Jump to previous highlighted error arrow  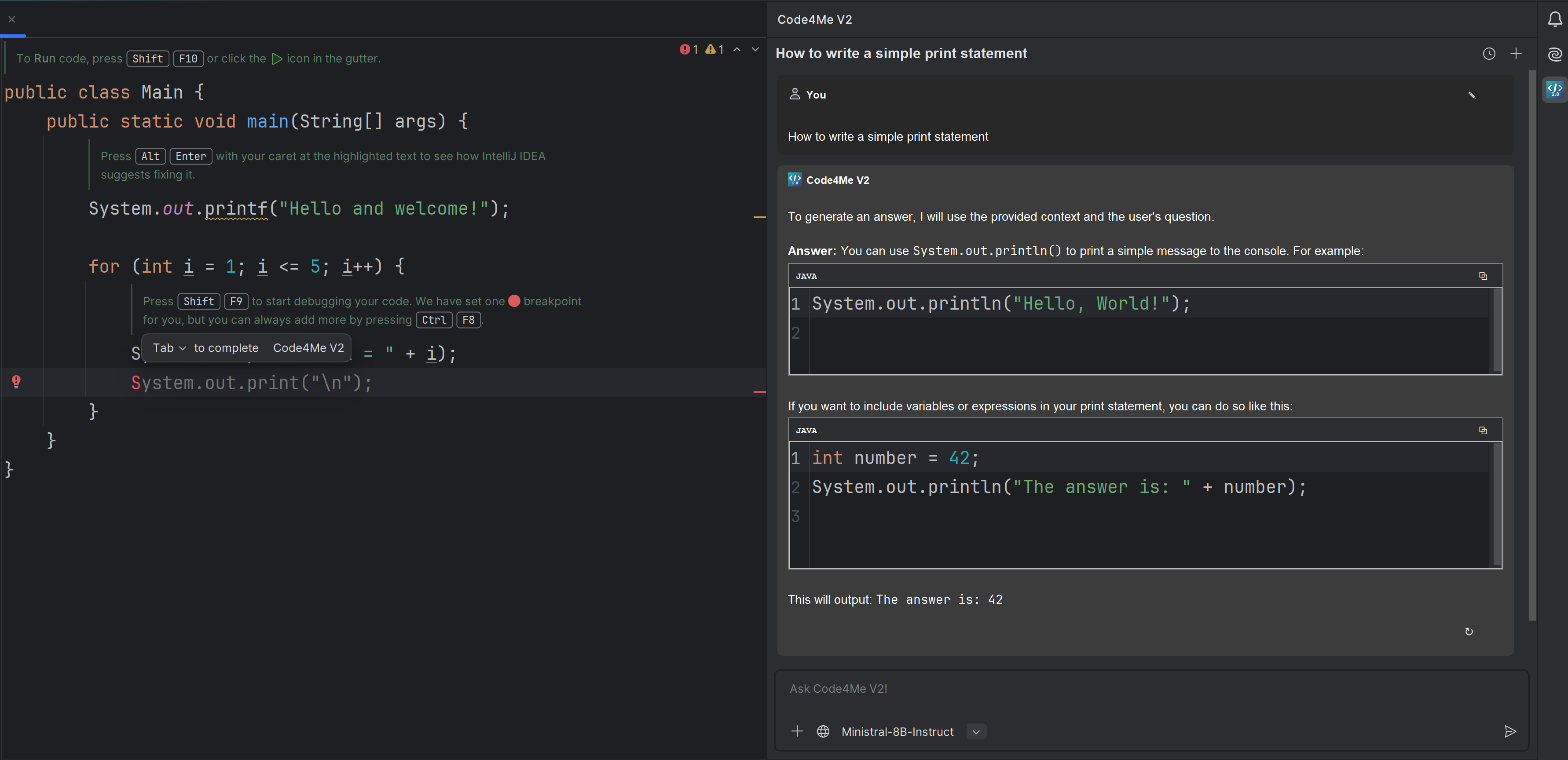(x=736, y=49)
